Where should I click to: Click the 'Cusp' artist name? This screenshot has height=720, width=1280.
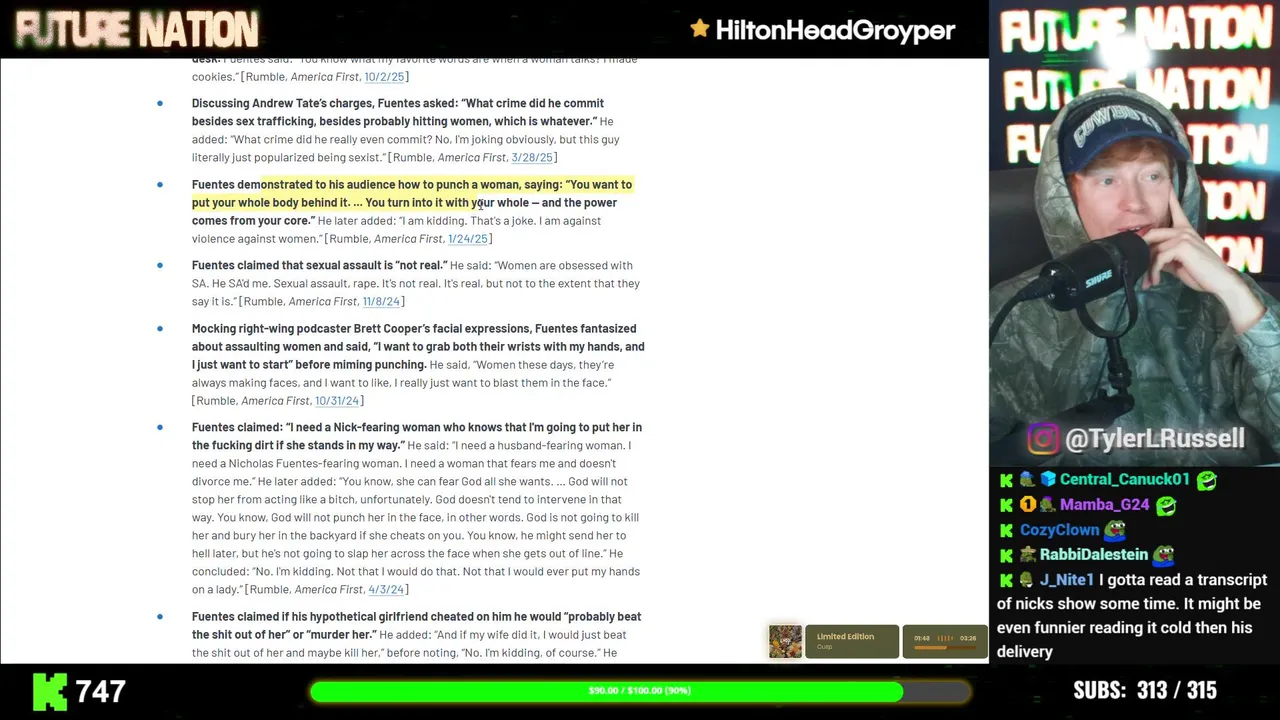pyautogui.click(x=825, y=647)
